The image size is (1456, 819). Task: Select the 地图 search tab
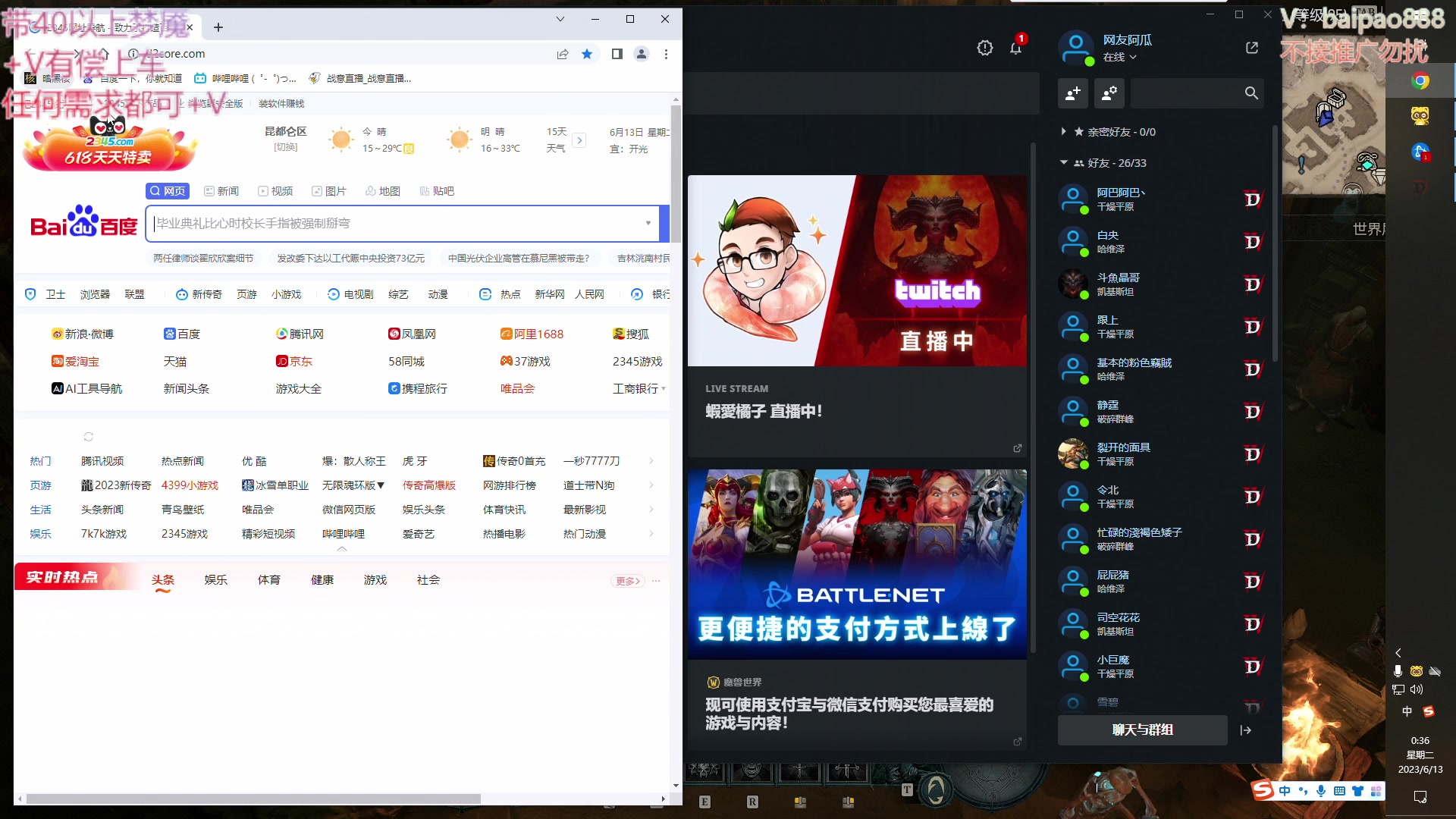tap(383, 191)
